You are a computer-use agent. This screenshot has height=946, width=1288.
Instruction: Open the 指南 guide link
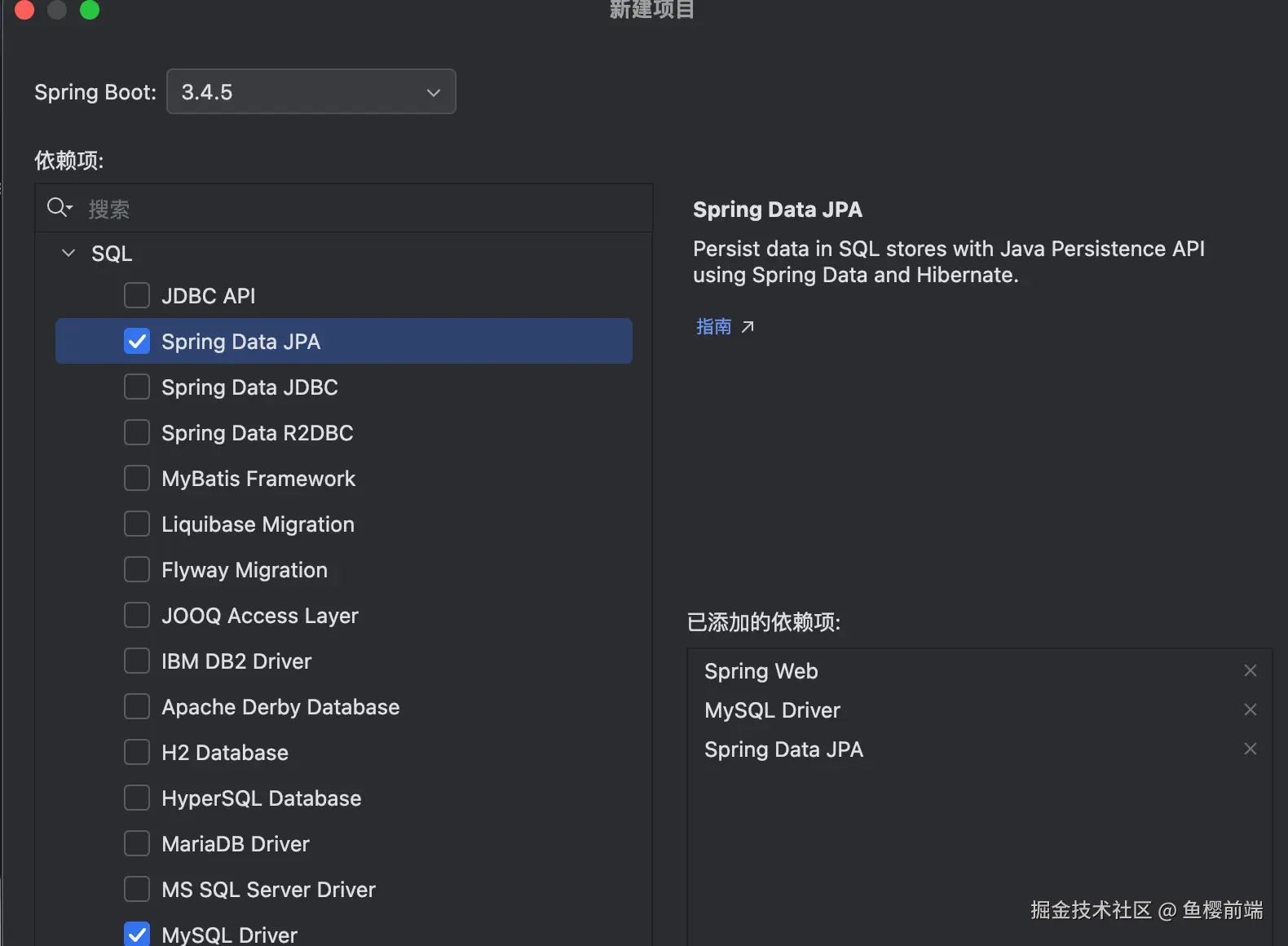pos(713,327)
